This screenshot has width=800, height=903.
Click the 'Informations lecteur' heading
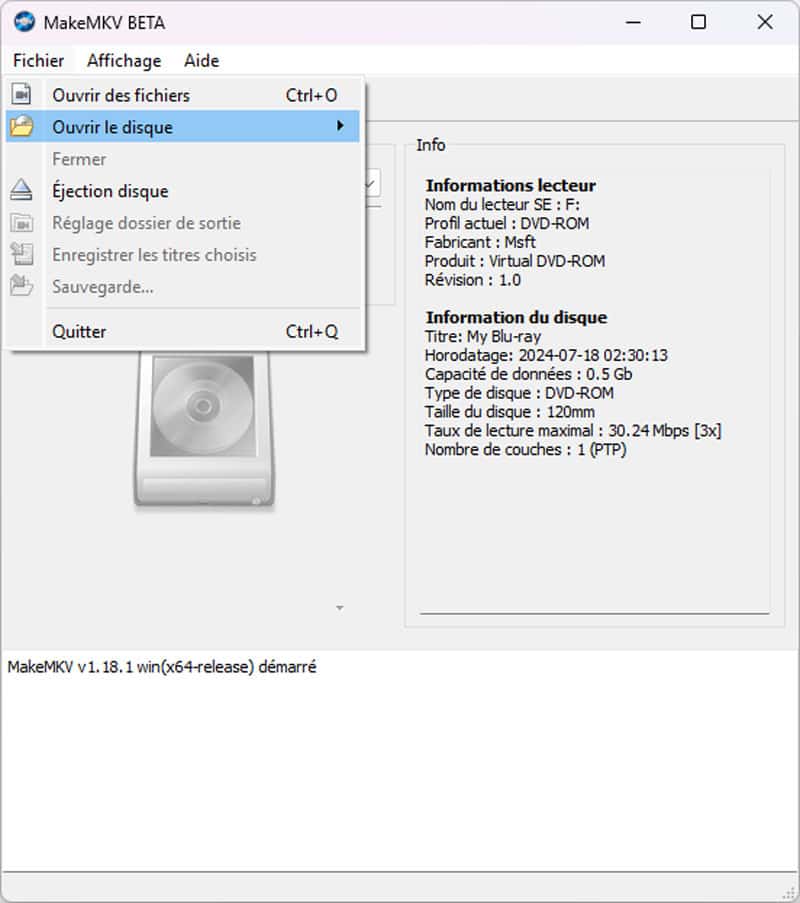click(x=510, y=185)
